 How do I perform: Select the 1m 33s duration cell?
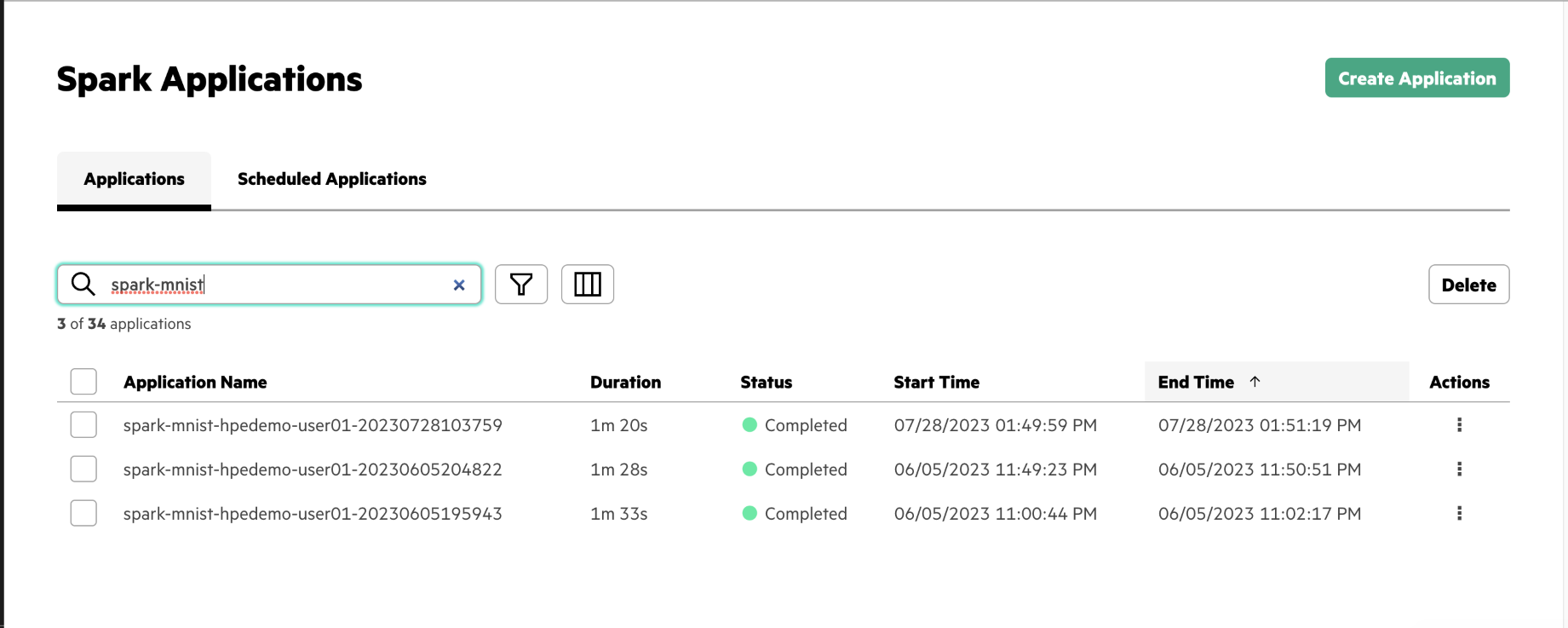[x=618, y=513]
